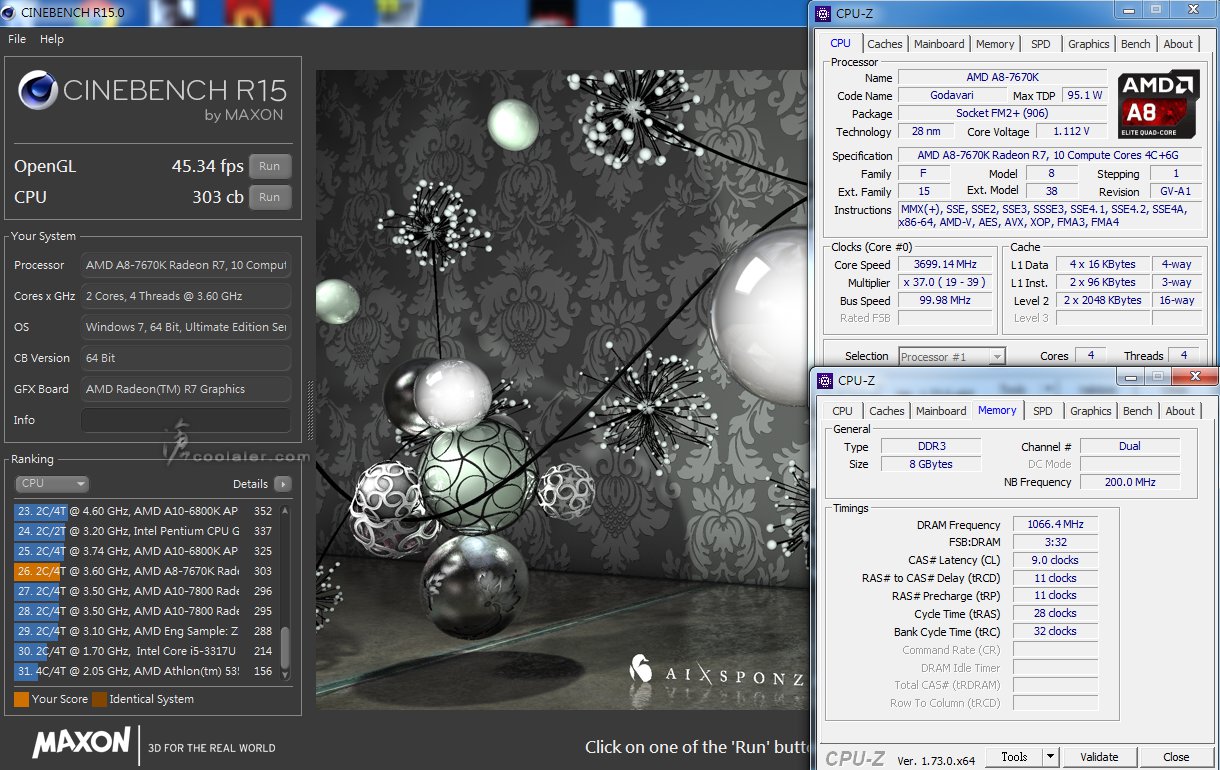Open the Help menu in Cinebench
The image size is (1220, 770).
click(x=52, y=39)
